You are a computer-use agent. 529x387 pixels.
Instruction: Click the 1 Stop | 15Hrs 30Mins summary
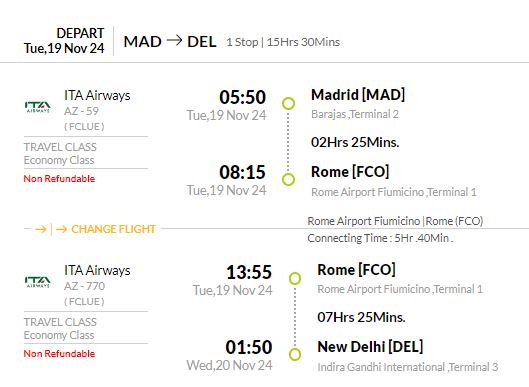pos(283,42)
